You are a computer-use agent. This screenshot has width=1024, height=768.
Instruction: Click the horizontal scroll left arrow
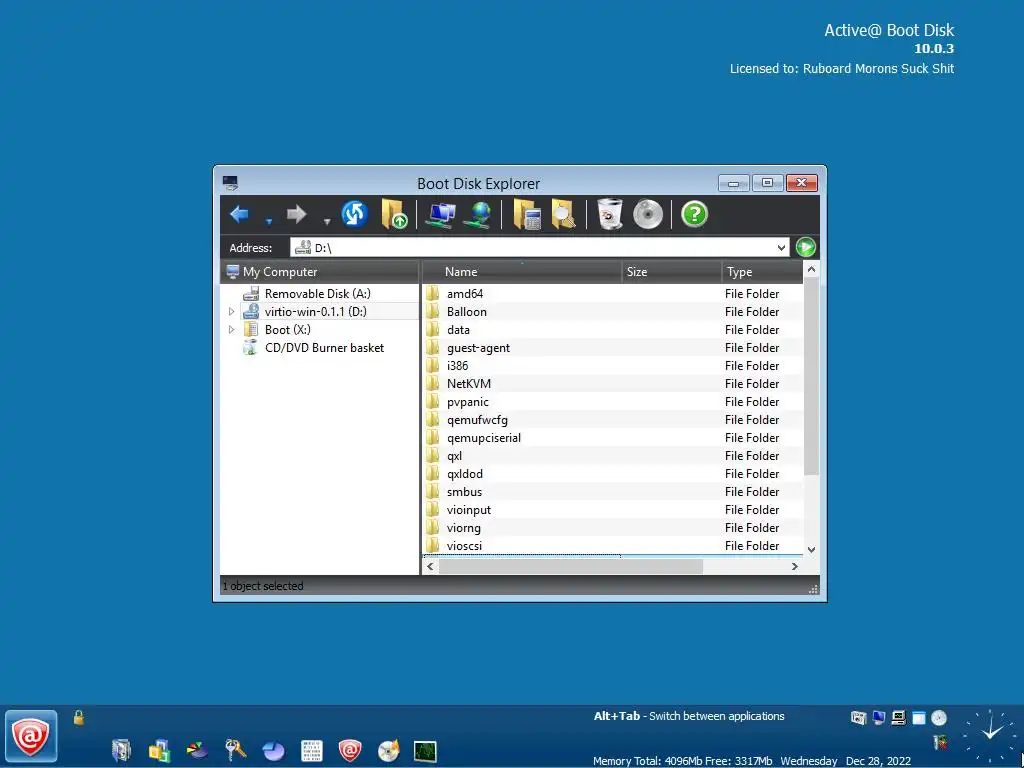430,566
